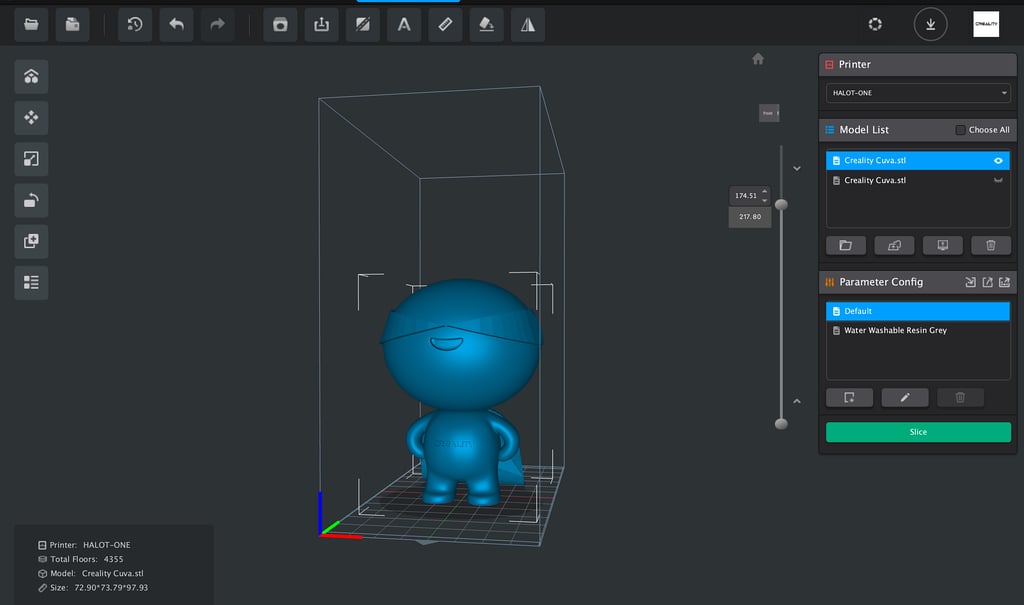Click the 'Printer: HALOT-ONE' info line
This screenshot has width=1024, height=605.
click(84, 545)
